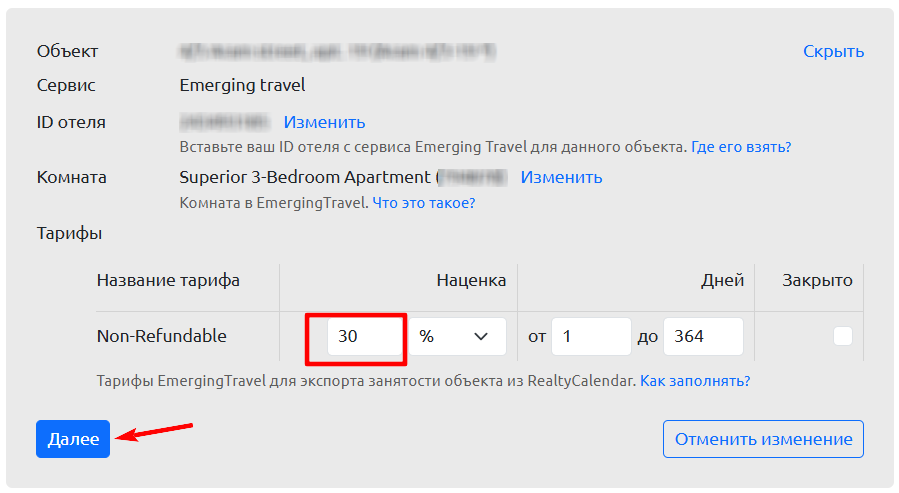Click Изменить next to hotel ID

tap(325, 122)
